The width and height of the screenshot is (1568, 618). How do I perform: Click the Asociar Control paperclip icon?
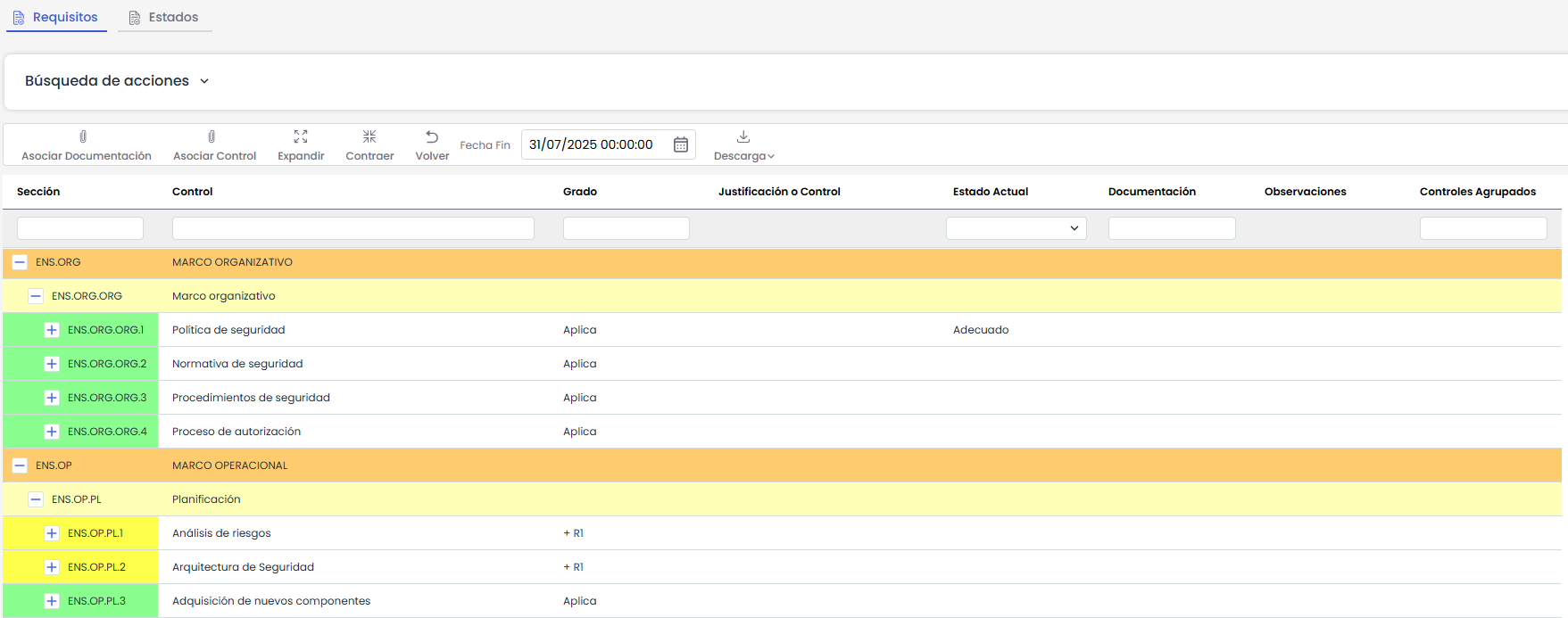coord(212,136)
